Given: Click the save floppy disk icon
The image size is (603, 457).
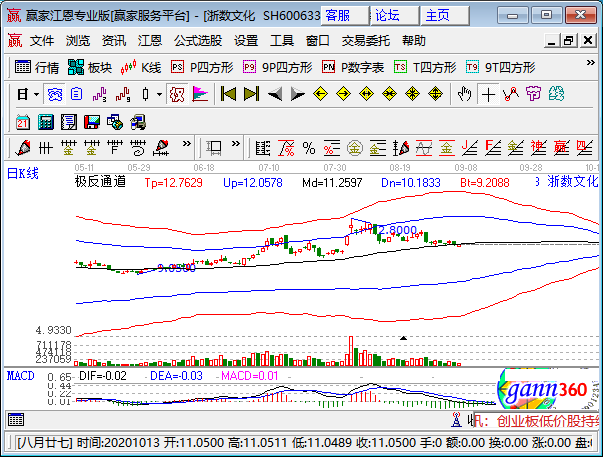Looking at the screenshot, I should click(x=92, y=122).
